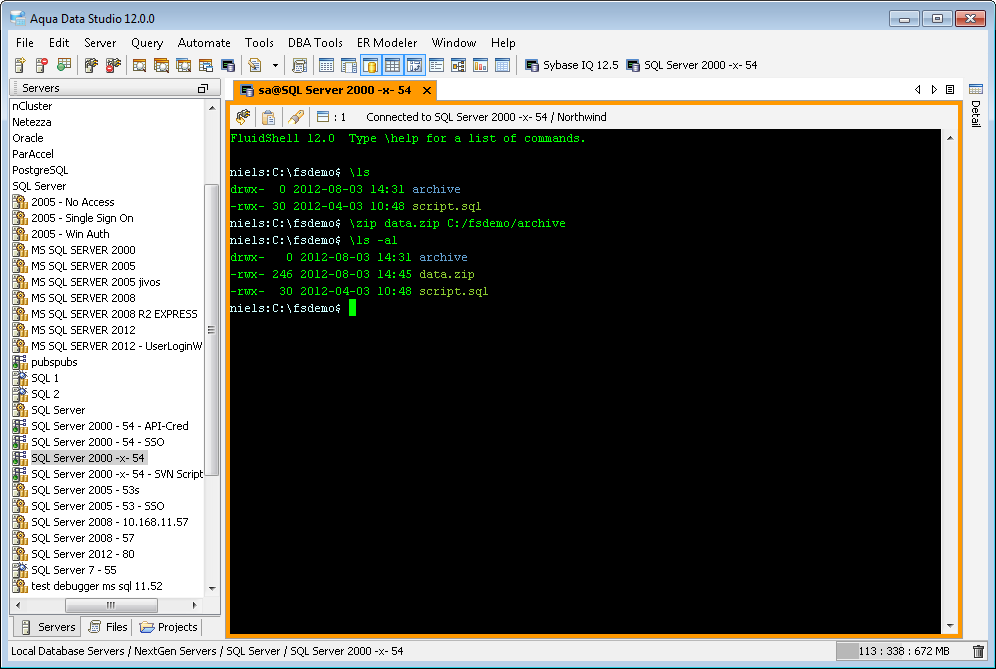This screenshot has width=996, height=669.
Task: Click the first plain table grid icon
Action: (326, 65)
